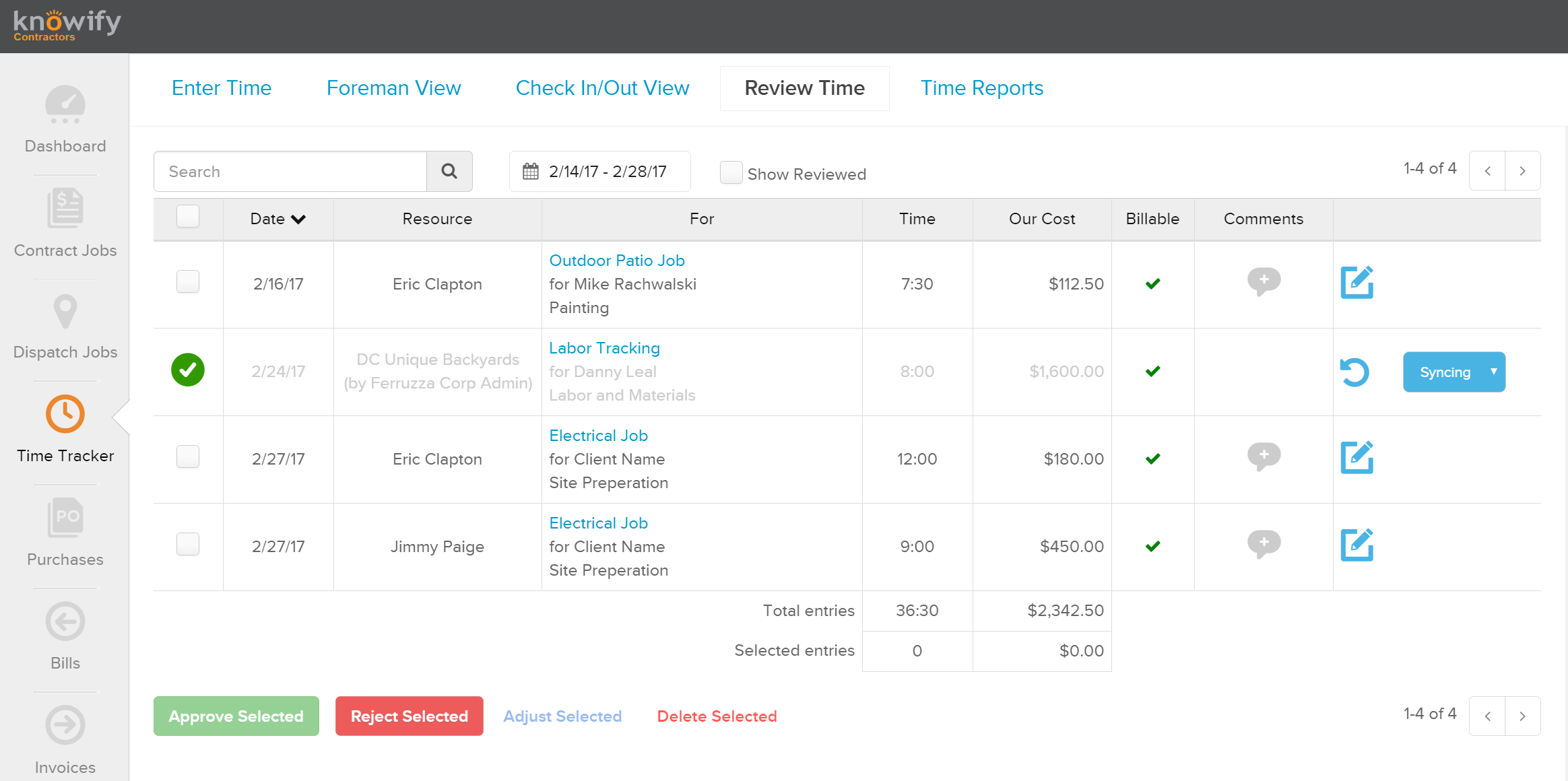Click the Our Cost column header
Screen dimensions: 1568x781
(1042, 219)
